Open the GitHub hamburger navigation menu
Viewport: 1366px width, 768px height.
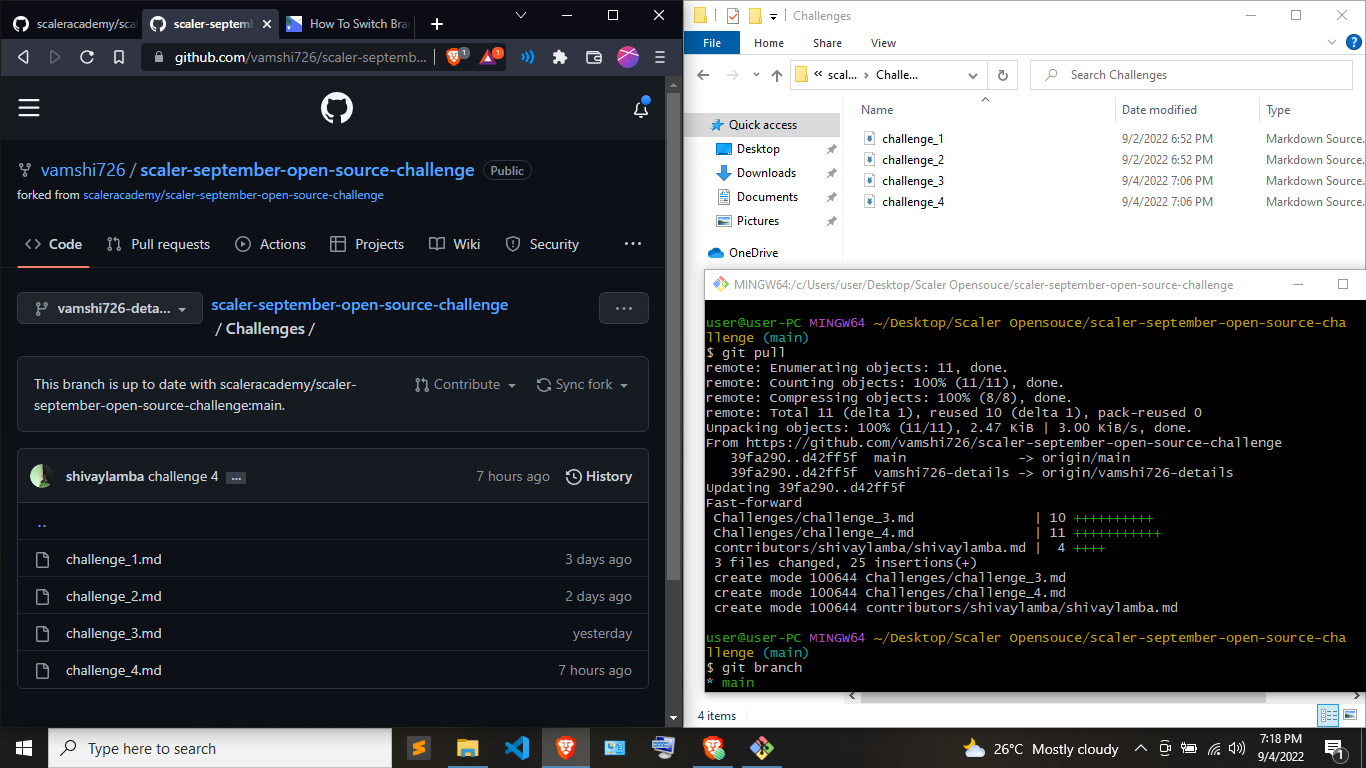point(29,107)
